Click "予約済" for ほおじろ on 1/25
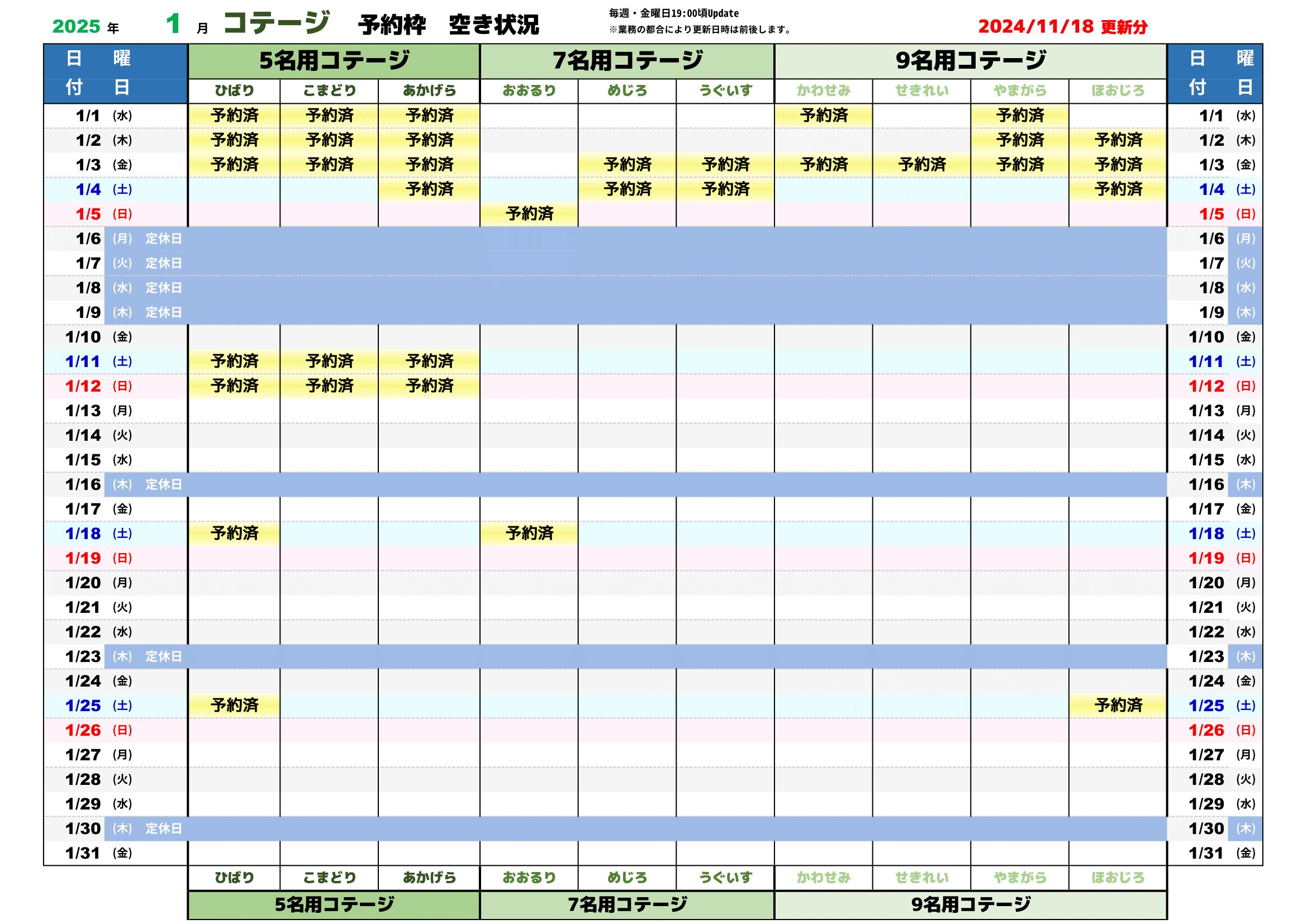 coord(1119,706)
